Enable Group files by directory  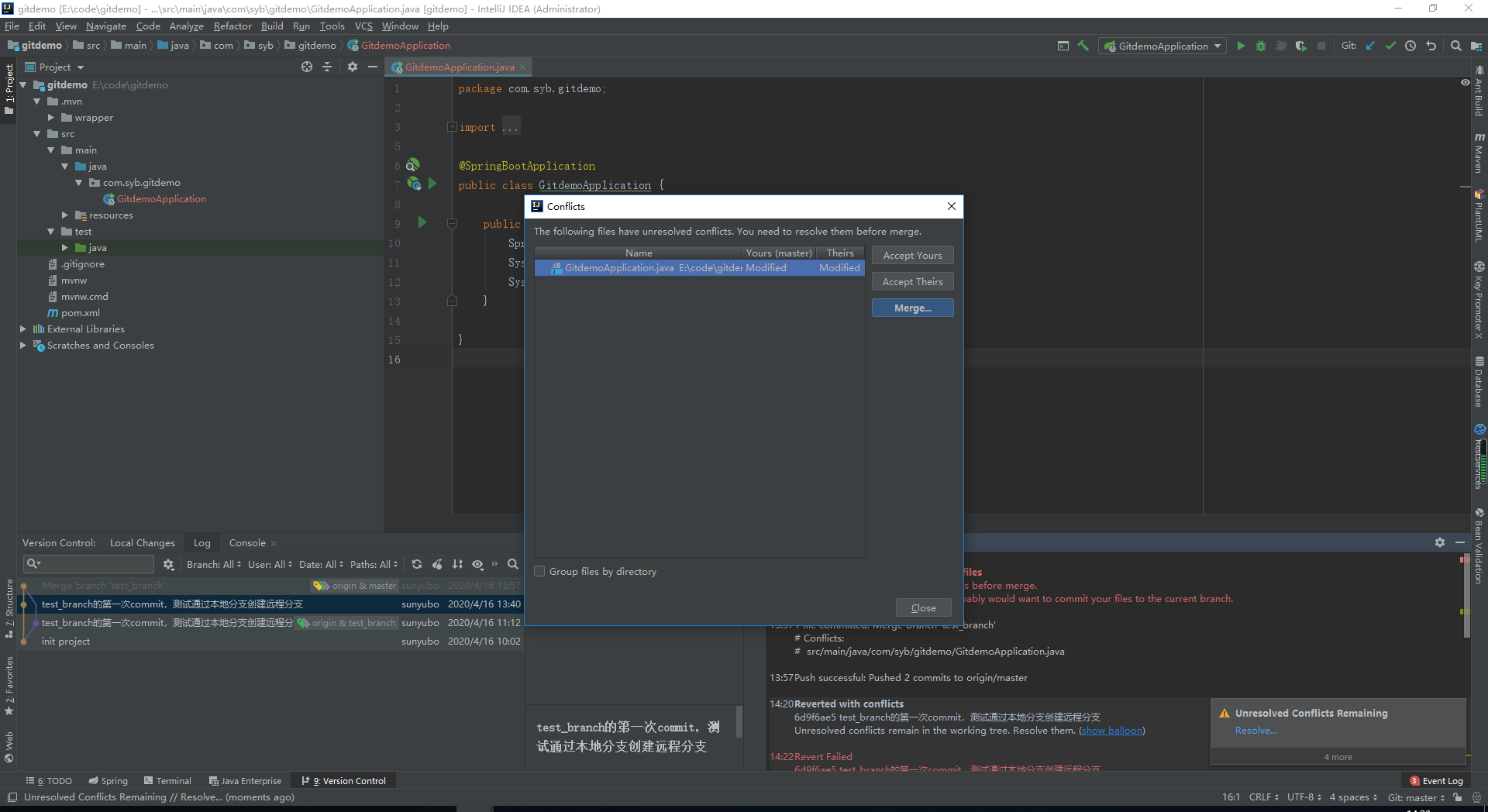pos(539,571)
